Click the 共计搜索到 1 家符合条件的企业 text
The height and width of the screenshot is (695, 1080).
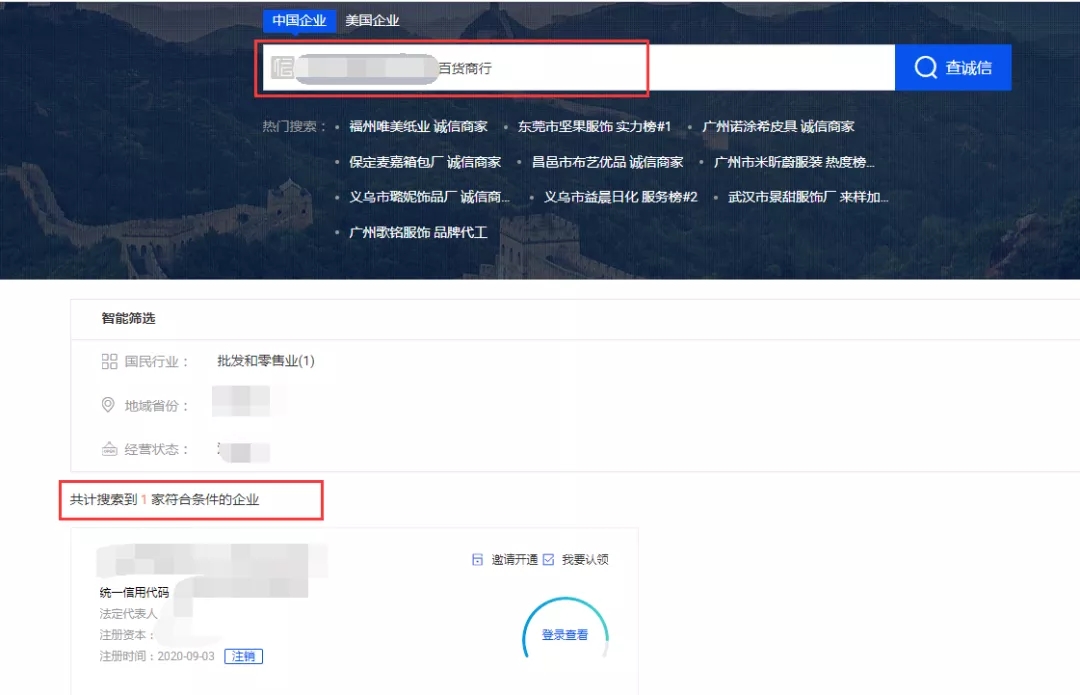(165, 499)
